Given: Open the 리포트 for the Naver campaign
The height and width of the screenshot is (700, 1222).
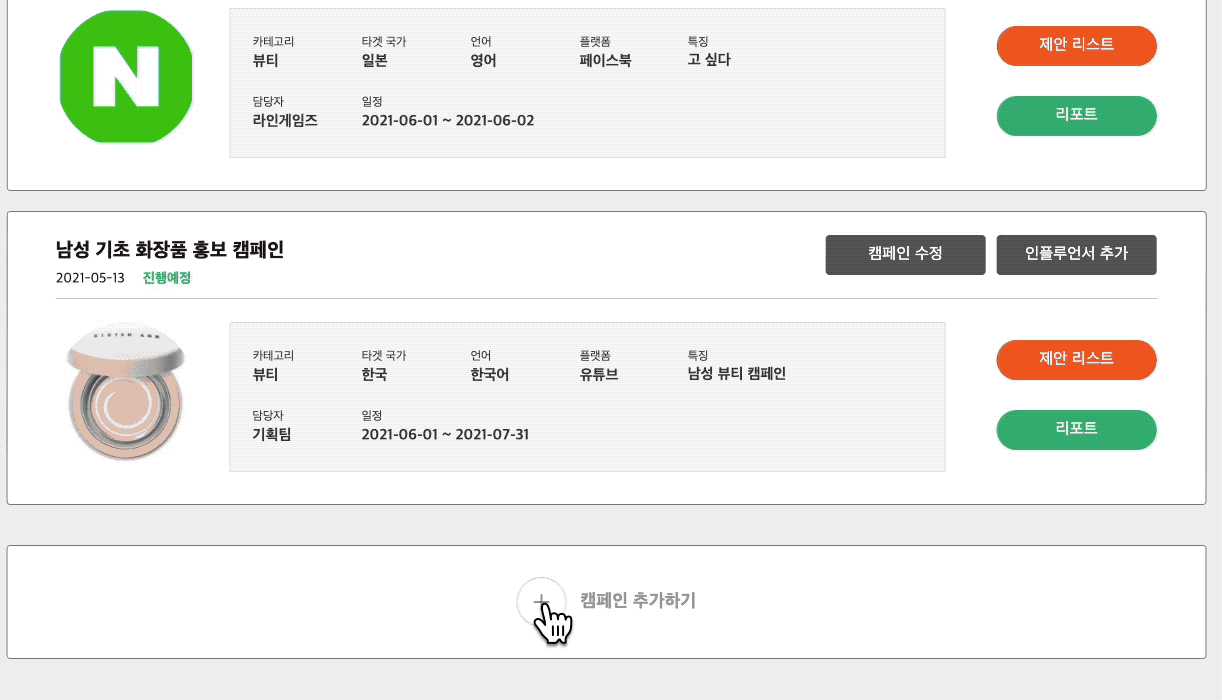Looking at the screenshot, I should tap(1076, 116).
